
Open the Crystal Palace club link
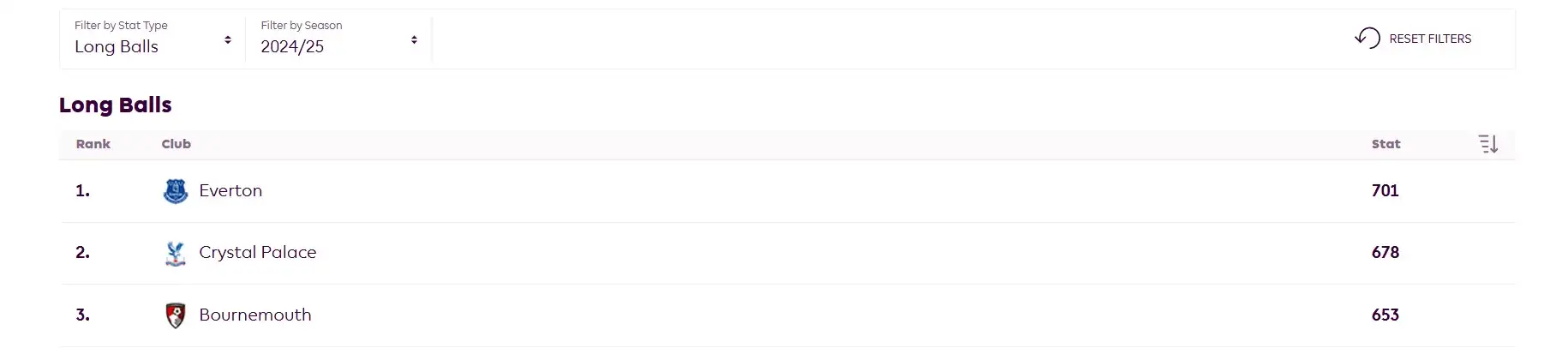pos(257,253)
